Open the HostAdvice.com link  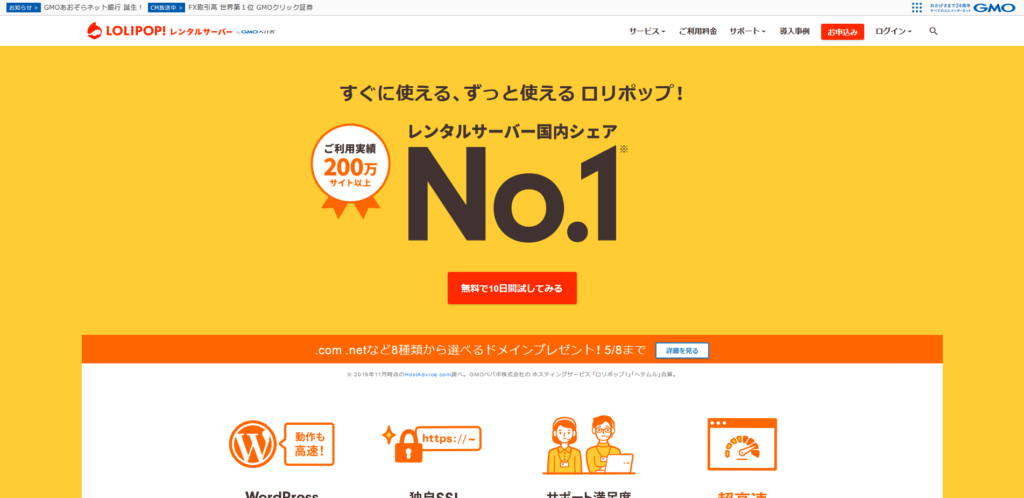[428, 375]
